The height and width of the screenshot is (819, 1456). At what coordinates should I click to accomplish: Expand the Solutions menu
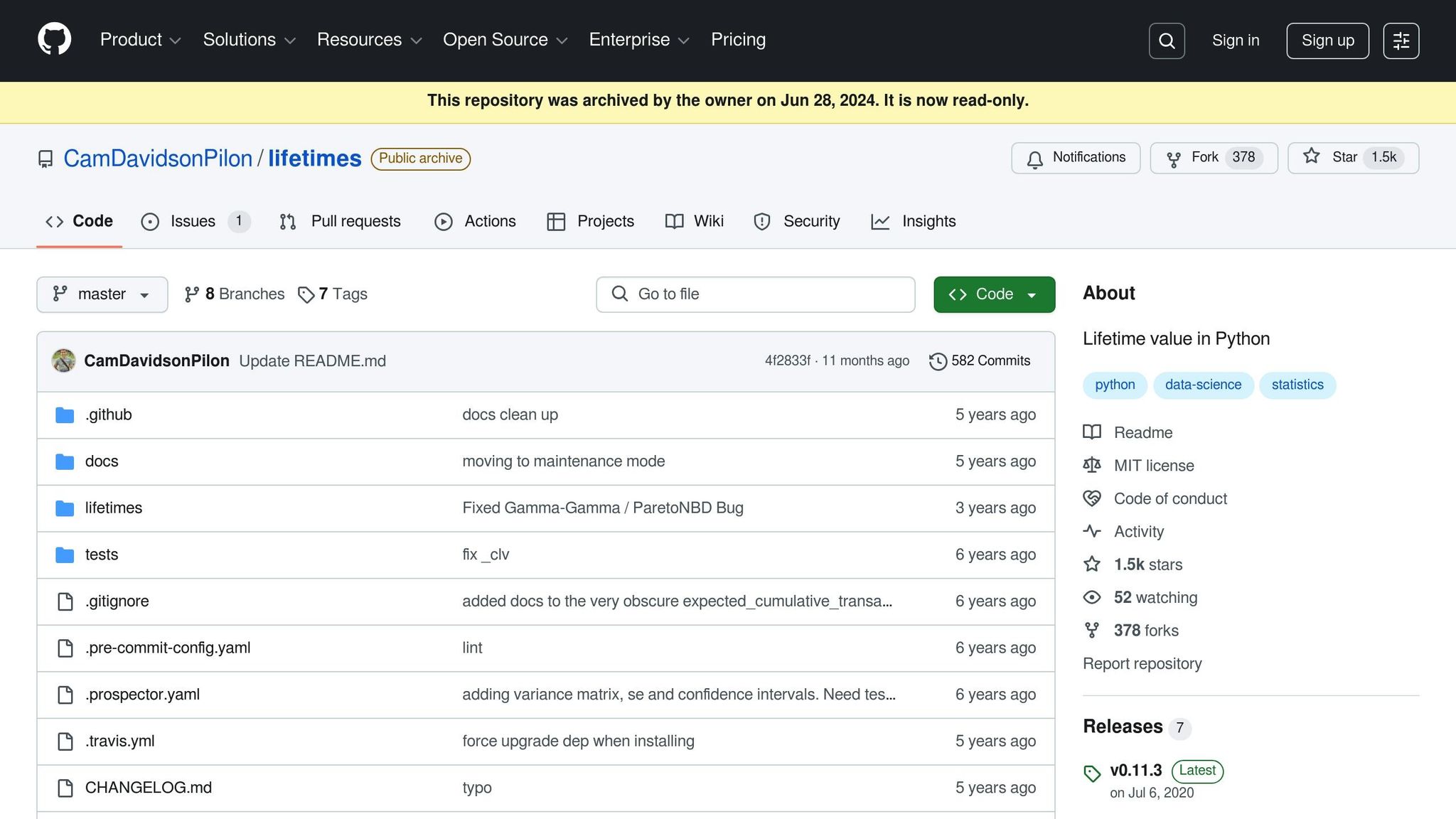(250, 40)
